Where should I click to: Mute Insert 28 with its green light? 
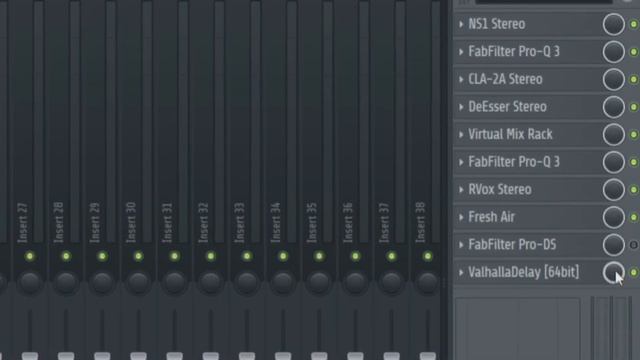(66, 256)
